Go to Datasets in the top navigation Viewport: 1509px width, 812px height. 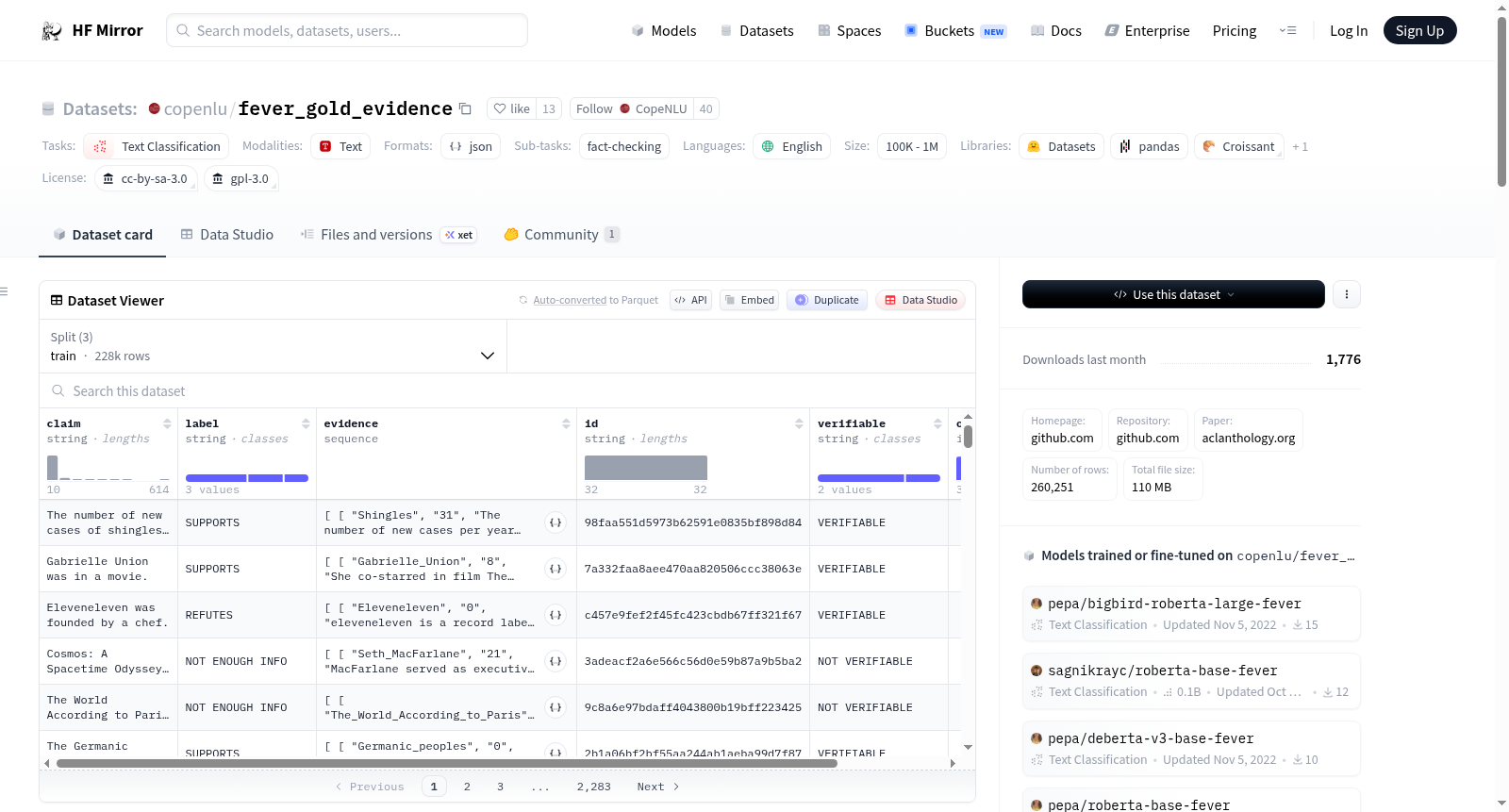coord(757,31)
